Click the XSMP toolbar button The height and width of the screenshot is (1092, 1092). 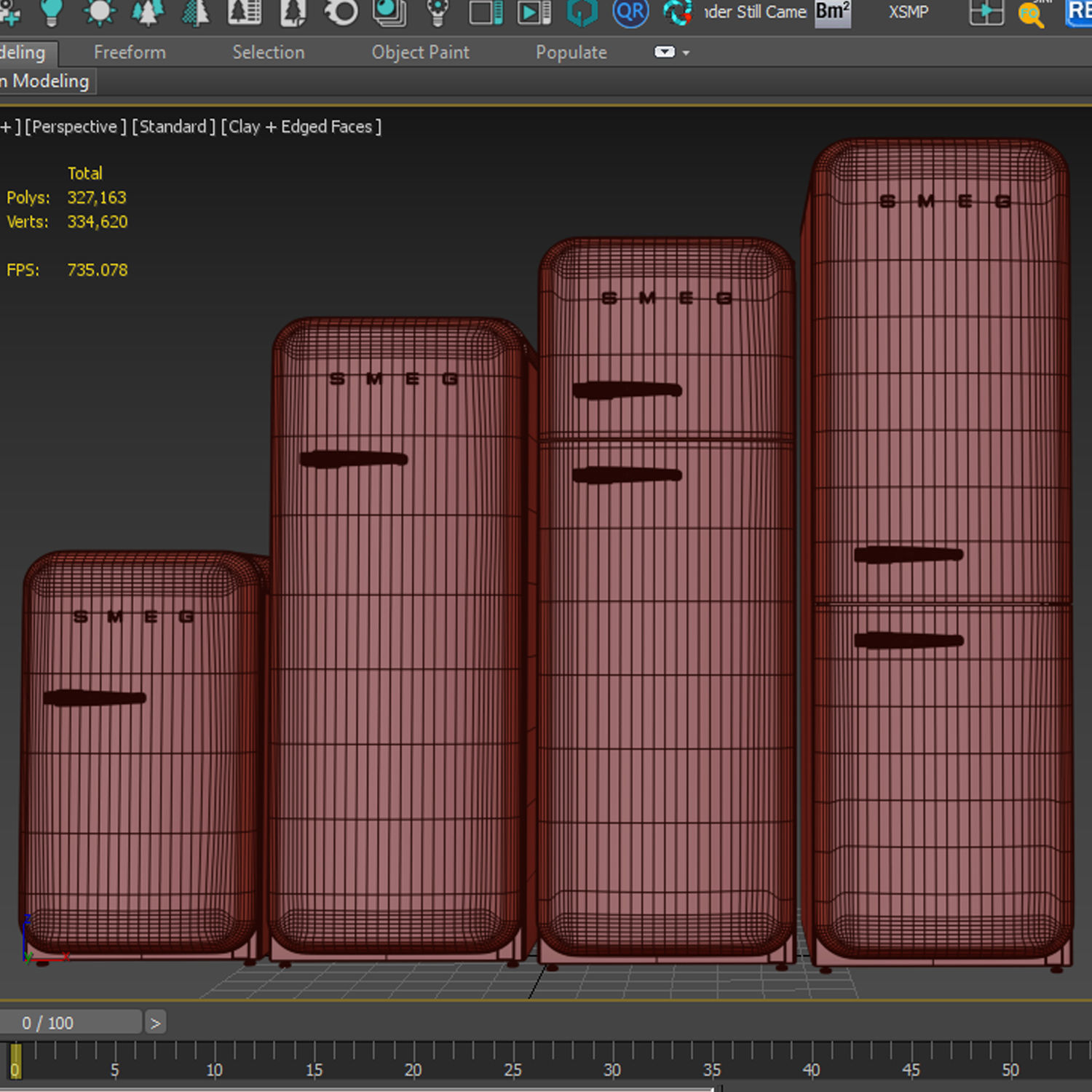[908, 12]
